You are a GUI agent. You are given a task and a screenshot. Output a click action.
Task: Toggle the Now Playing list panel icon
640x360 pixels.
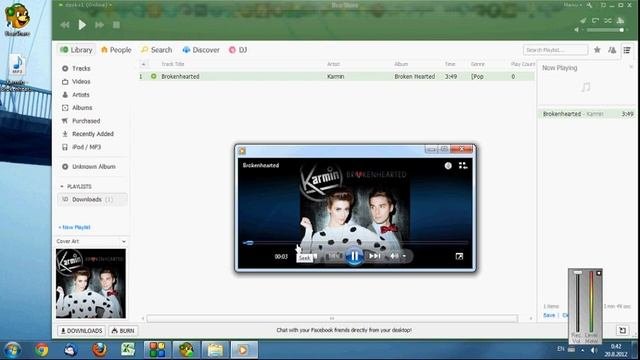click(x=627, y=50)
